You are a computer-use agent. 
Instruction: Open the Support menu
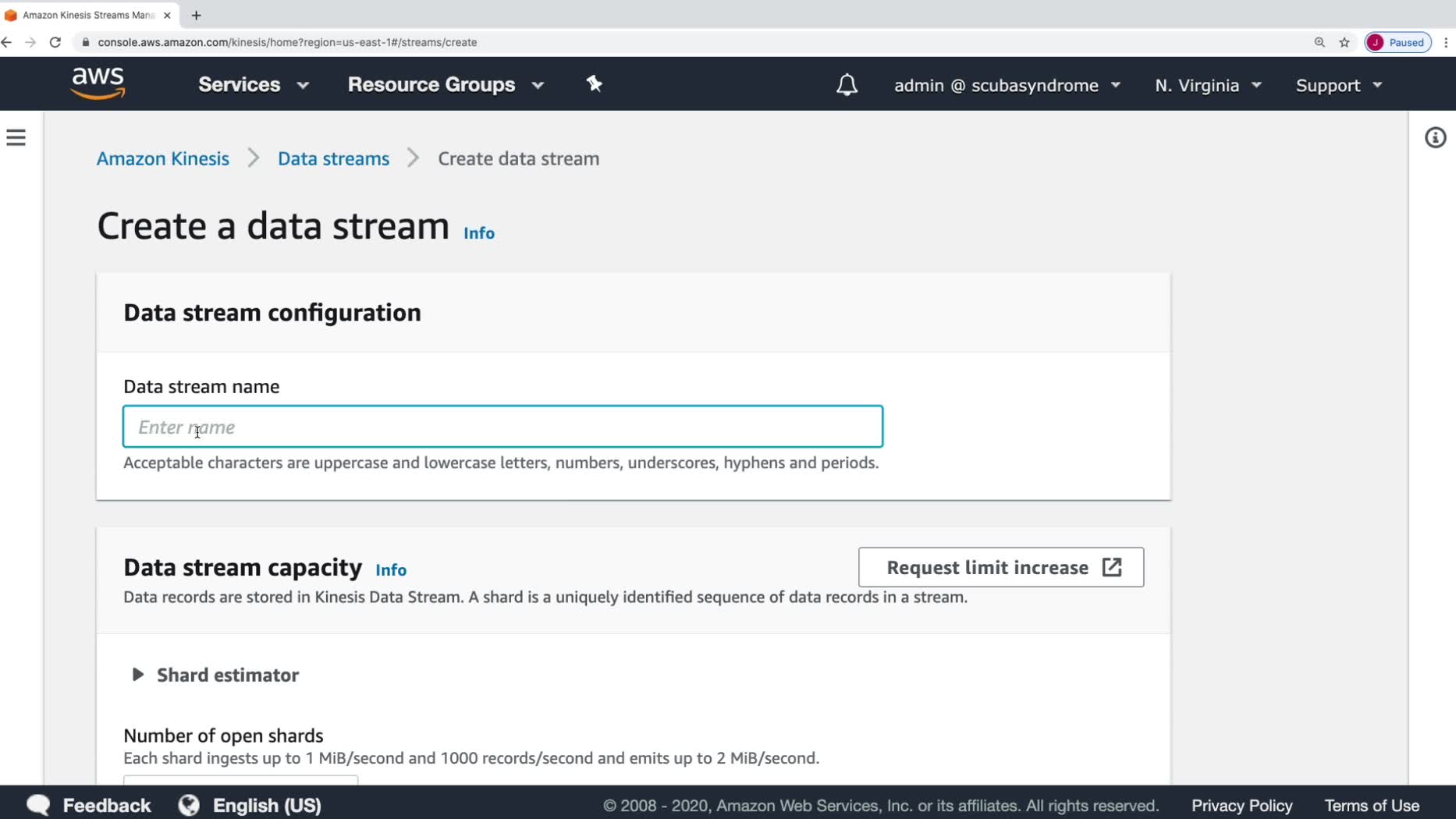[1338, 86]
